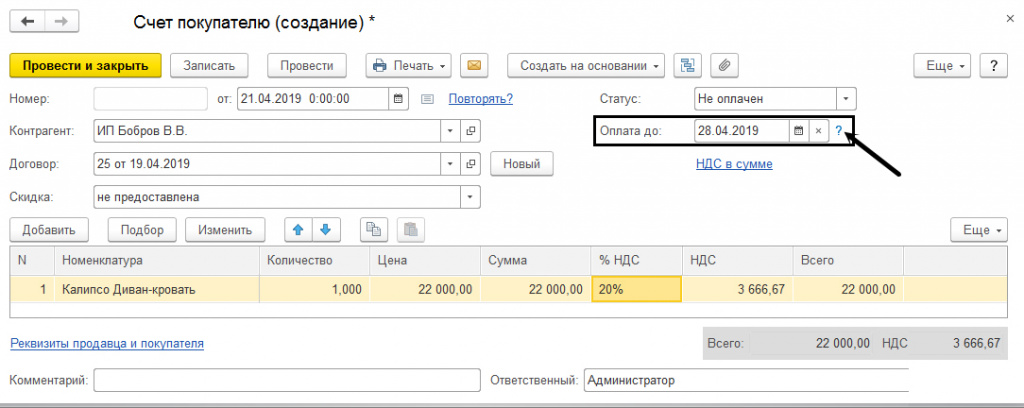Click Провести и закрыть button
Image resolution: width=1024 pixels, height=408 pixels.
click(x=85, y=66)
